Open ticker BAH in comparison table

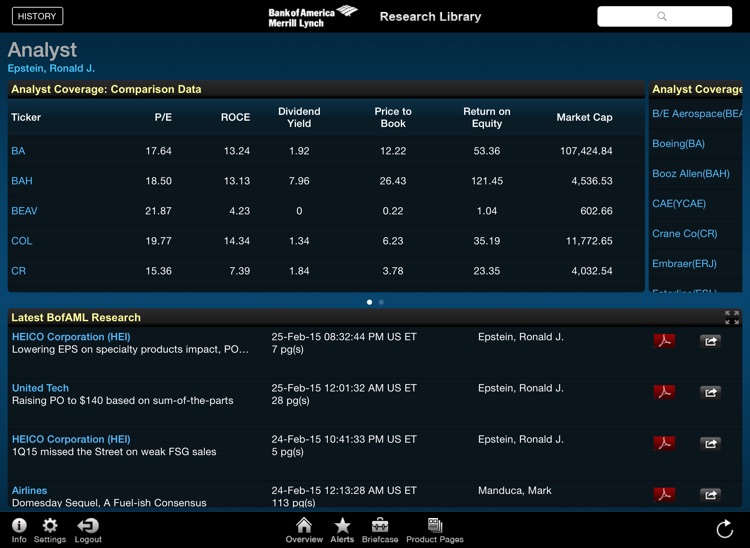pyautogui.click(x=22, y=181)
